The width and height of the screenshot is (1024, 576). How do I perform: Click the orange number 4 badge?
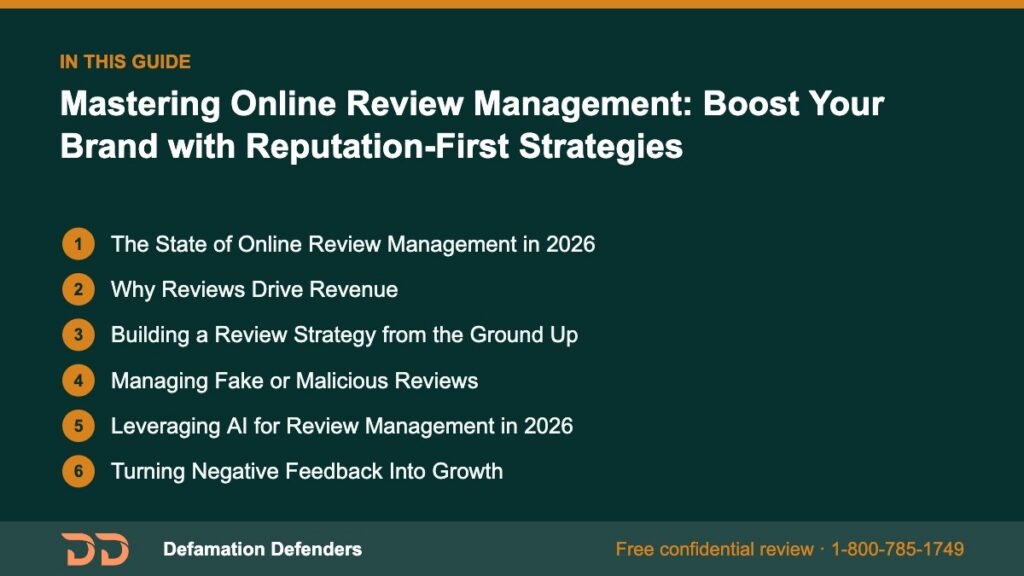pos(78,381)
